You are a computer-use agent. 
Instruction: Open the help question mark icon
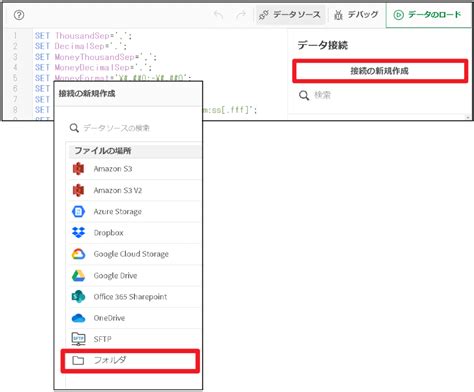(x=19, y=15)
